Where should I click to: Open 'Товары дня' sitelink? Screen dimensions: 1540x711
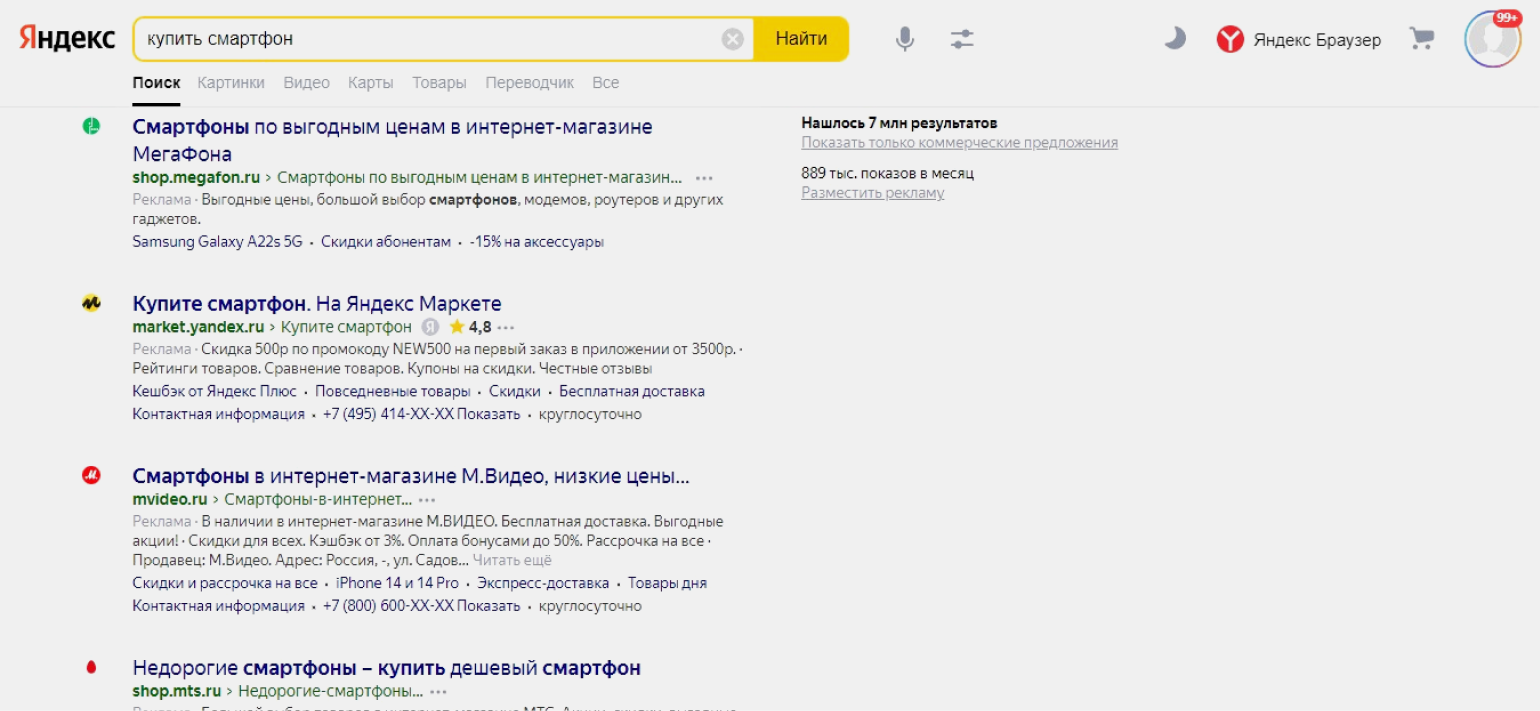pos(667,583)
